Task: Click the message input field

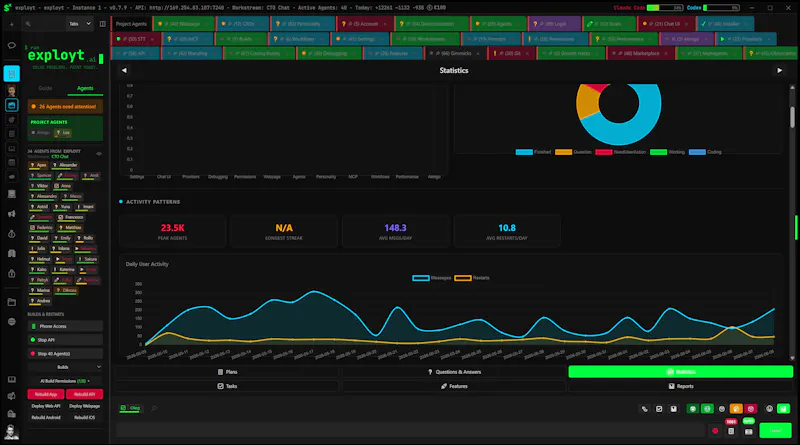Action: point(411,431)
